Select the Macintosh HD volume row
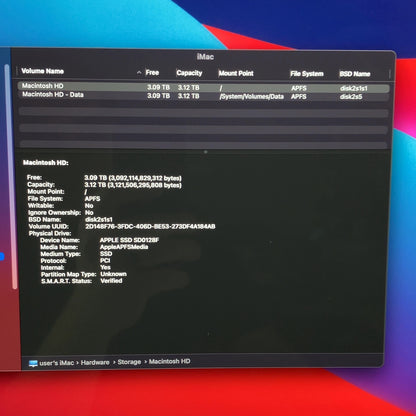The image size is (416, 416). (203, 87)
